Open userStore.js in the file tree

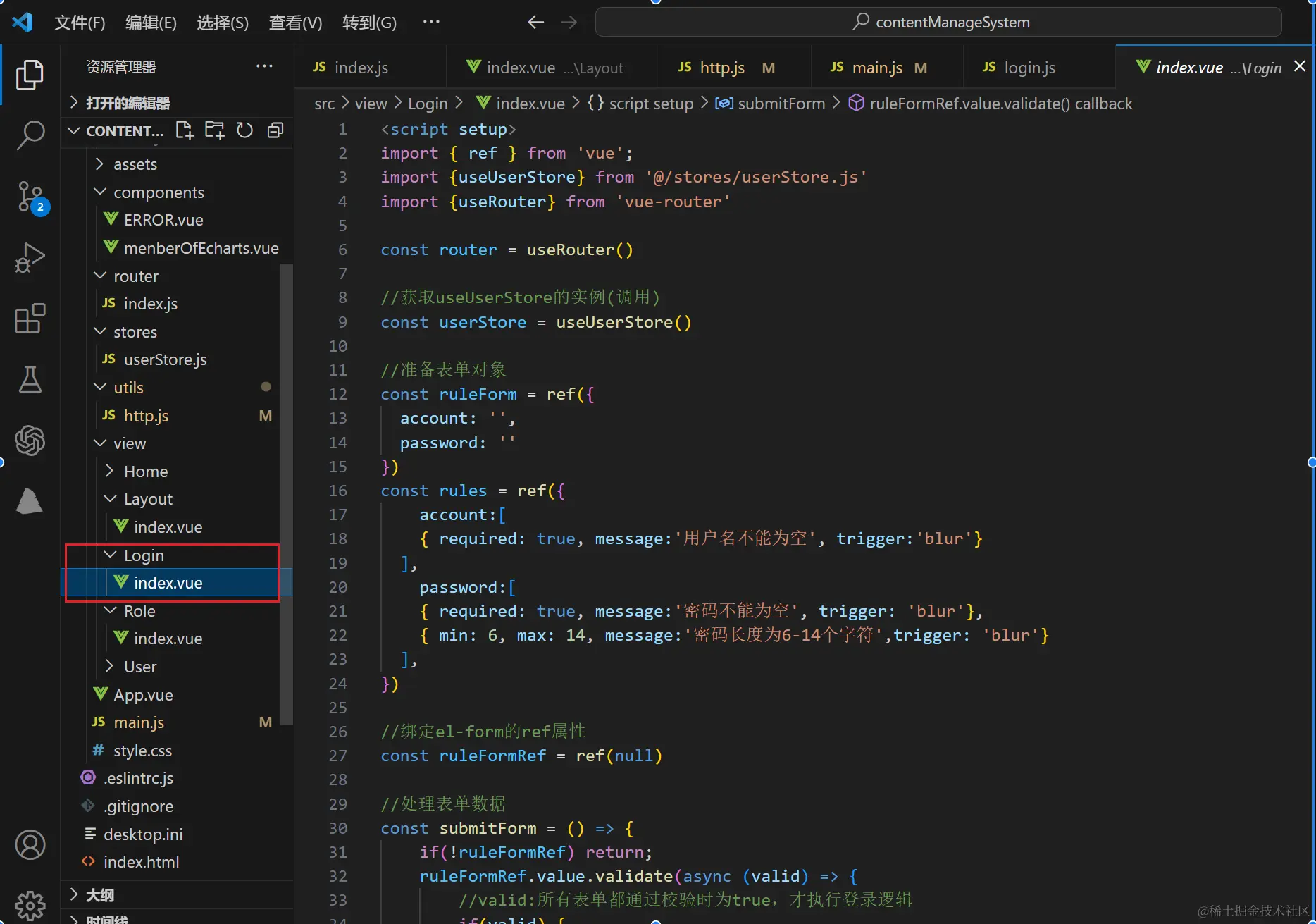(x=165, y=359)
